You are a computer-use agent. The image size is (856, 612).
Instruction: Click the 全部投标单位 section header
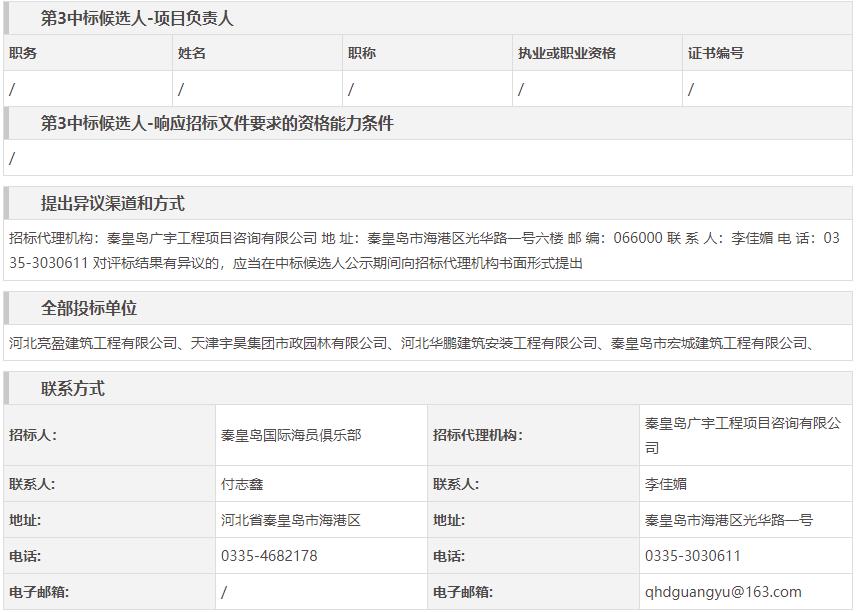(89, 308)
